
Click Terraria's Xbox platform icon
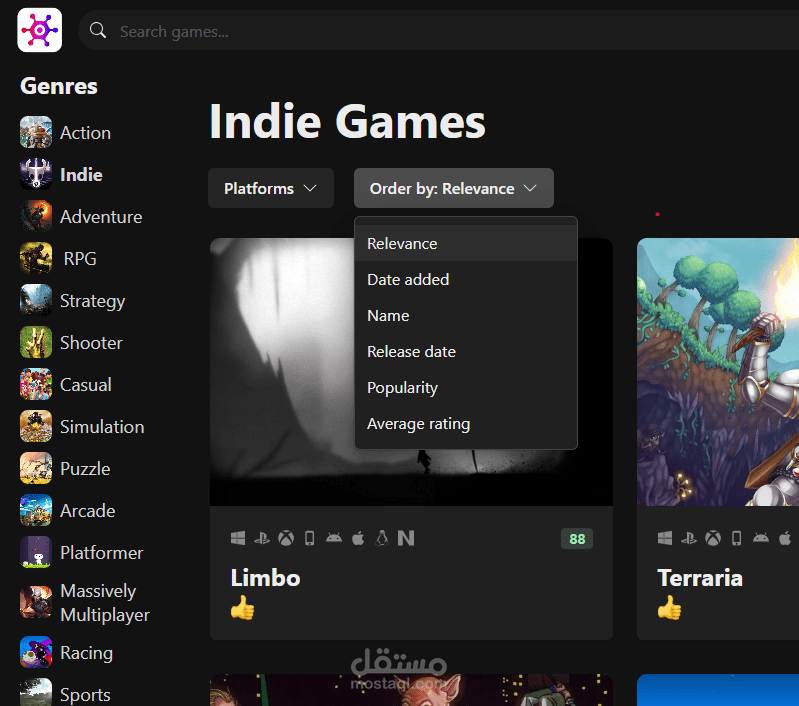(x=713, y=538)
